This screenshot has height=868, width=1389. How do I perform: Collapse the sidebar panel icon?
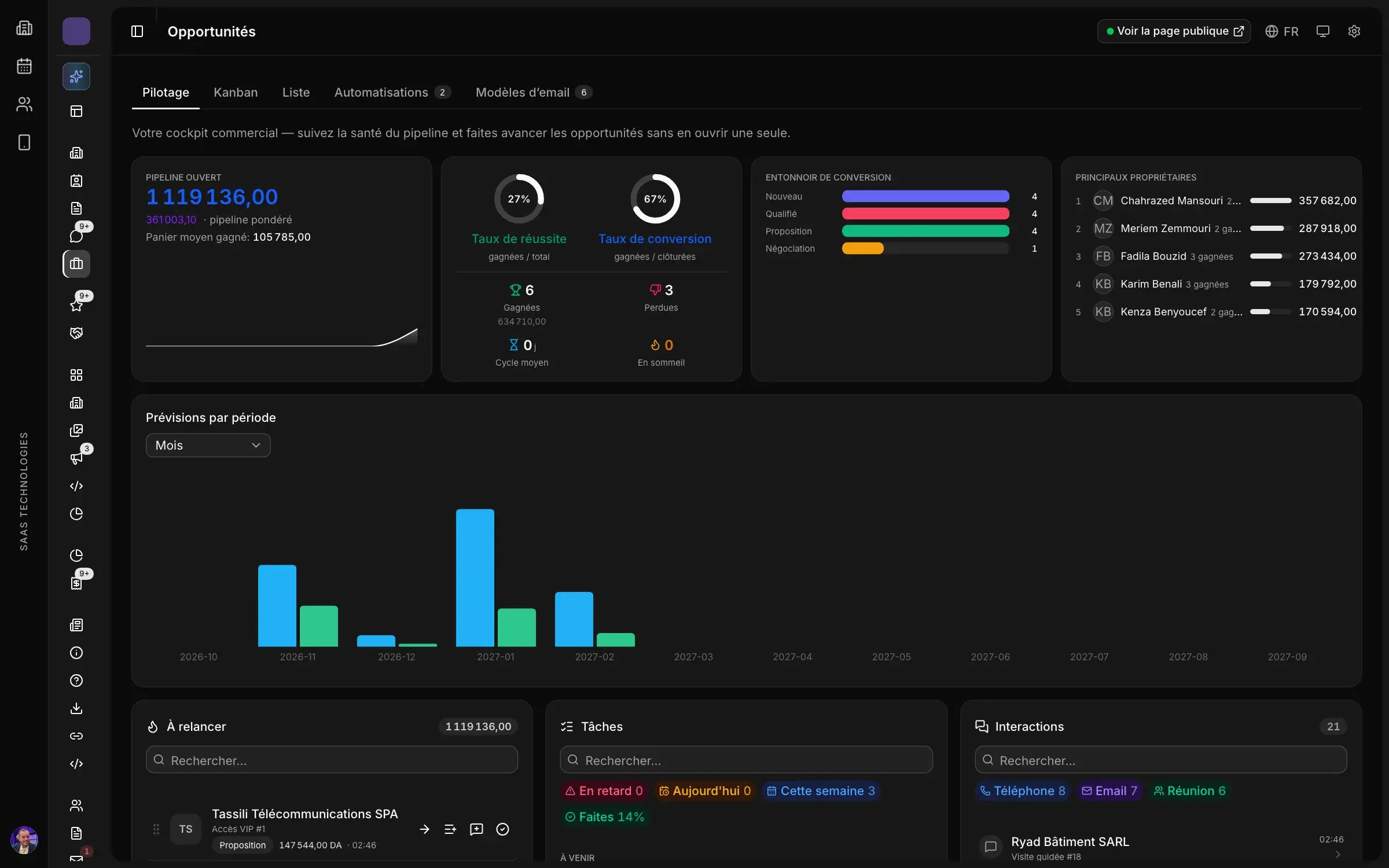click(x=137, y=31)
